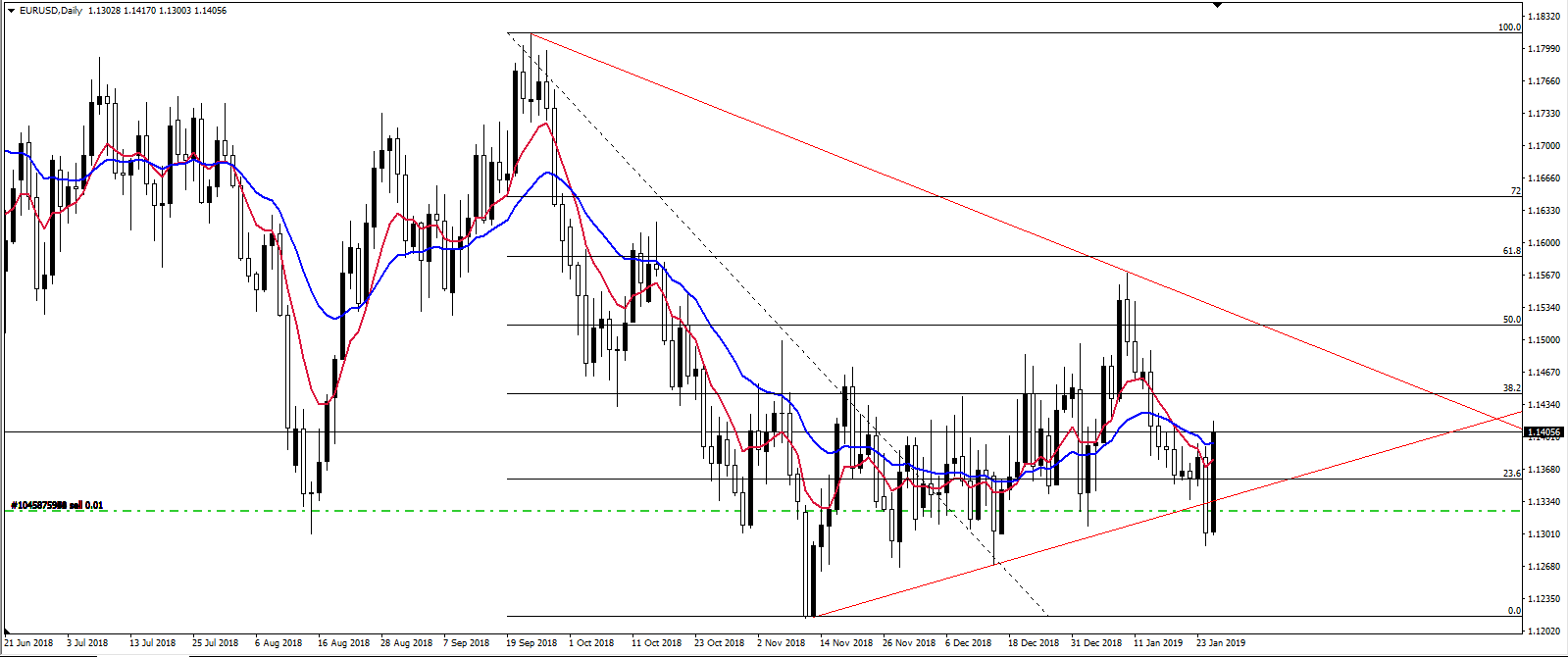Click the Fibonacci 23.6 level label

[x=1512, y=474]
